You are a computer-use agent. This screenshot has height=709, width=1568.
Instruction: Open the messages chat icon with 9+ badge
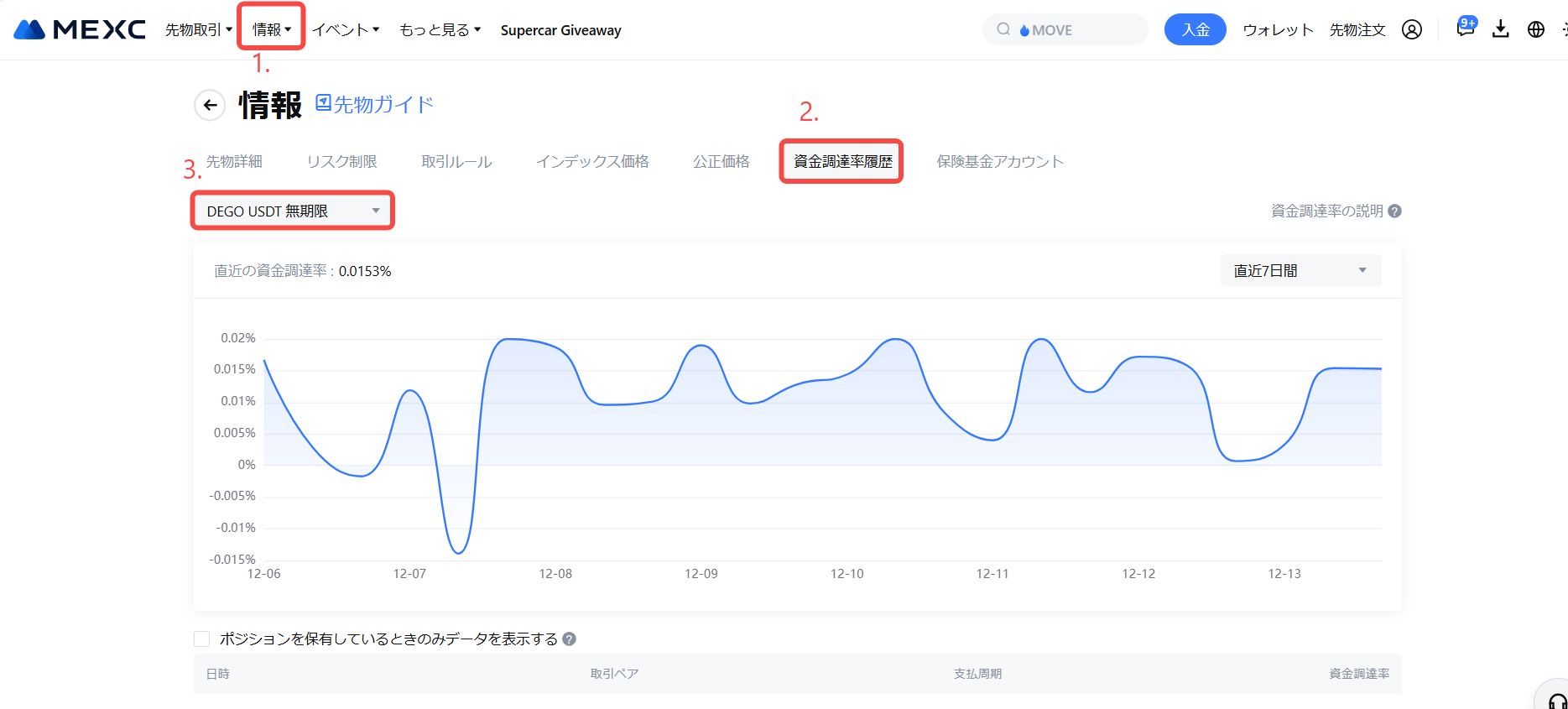point(1465,29)
